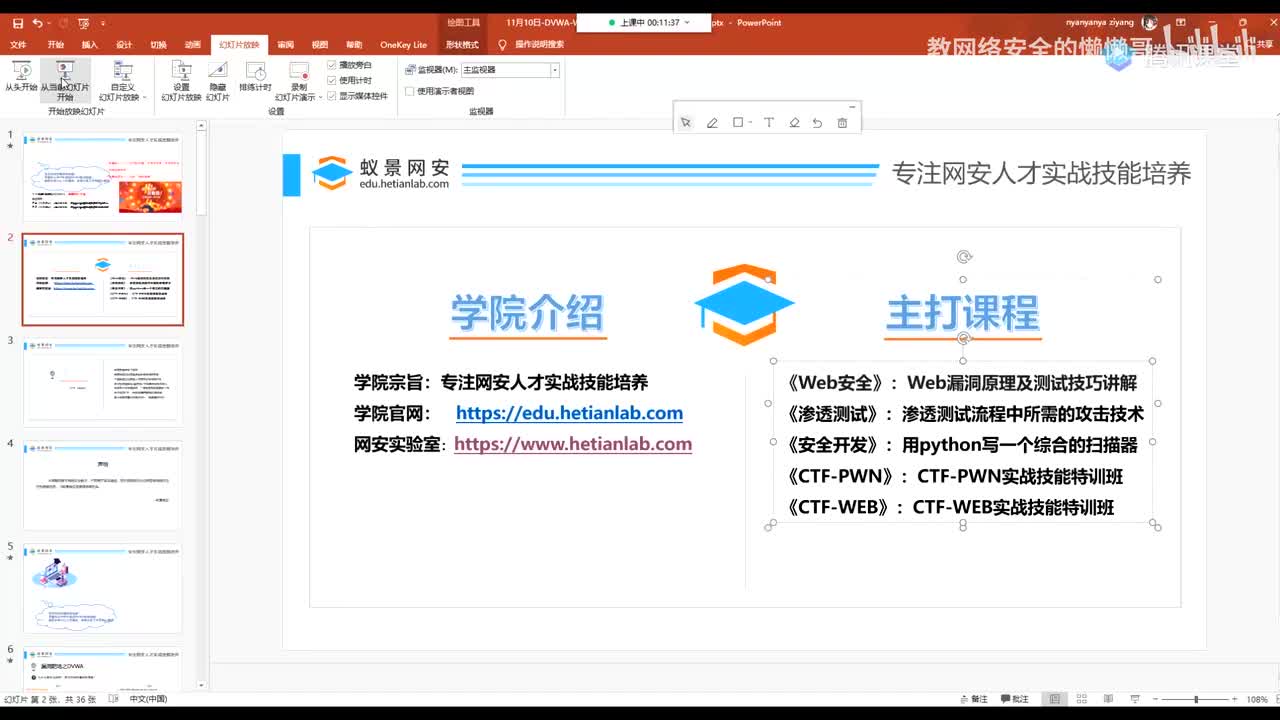The height and width of the screenshot is (720, 1280).
Task: Click the Undo arrow in quick access toolbar
Action: 37,23
